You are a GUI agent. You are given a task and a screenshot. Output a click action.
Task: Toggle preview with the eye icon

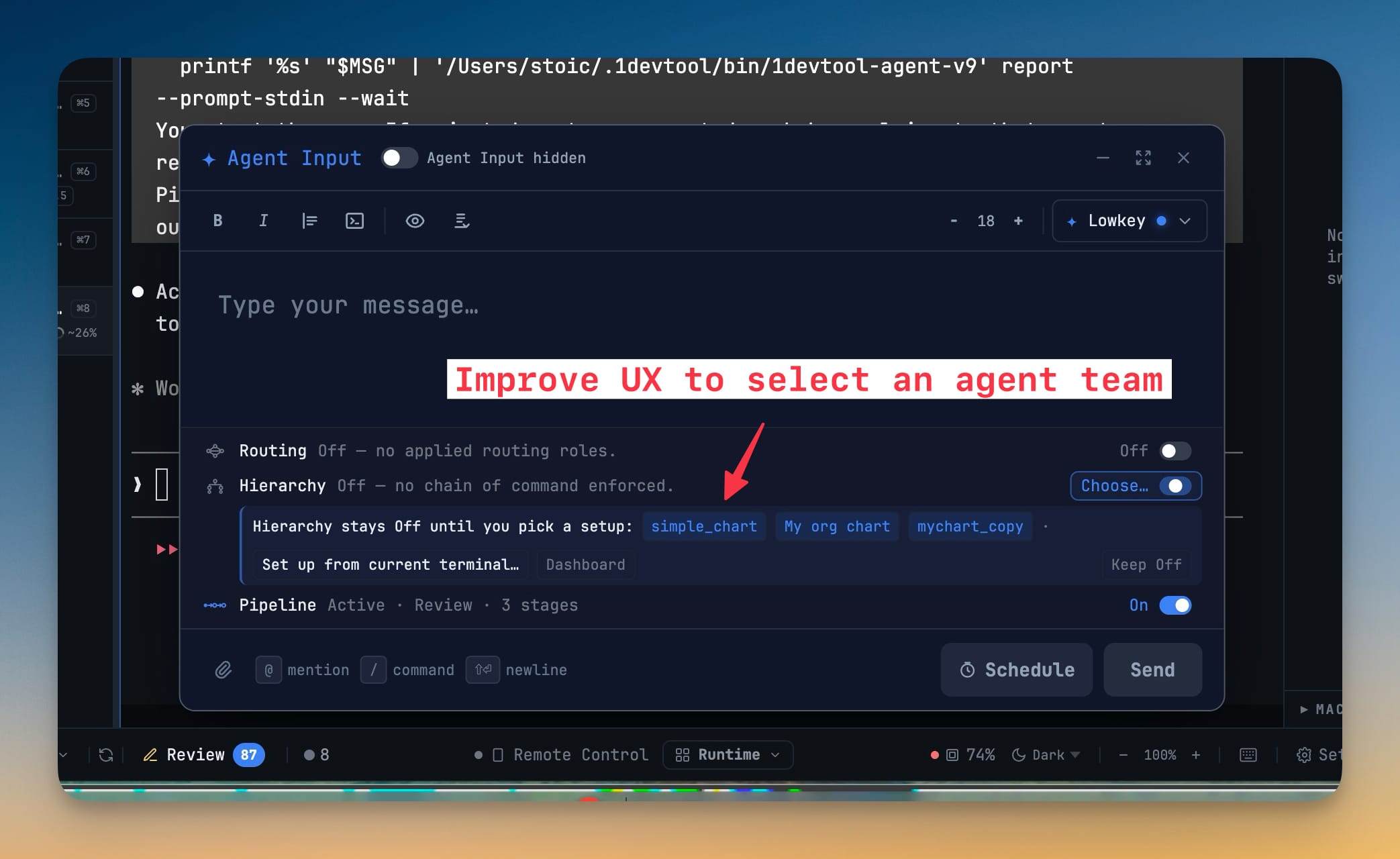415,221
